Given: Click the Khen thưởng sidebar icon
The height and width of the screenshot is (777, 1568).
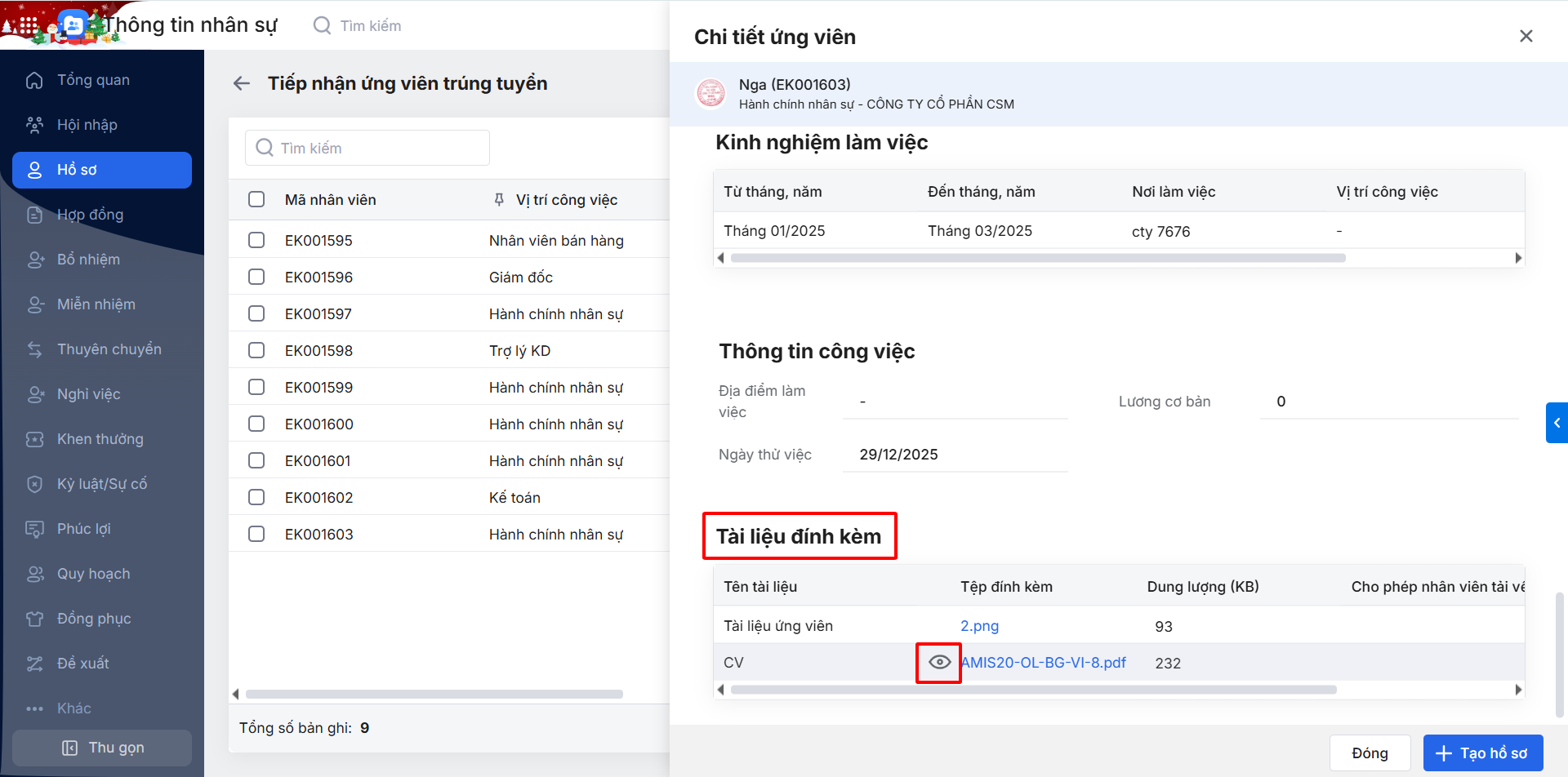Looking at the screenshot, I should pyautogui.click(x=34, y=439).
